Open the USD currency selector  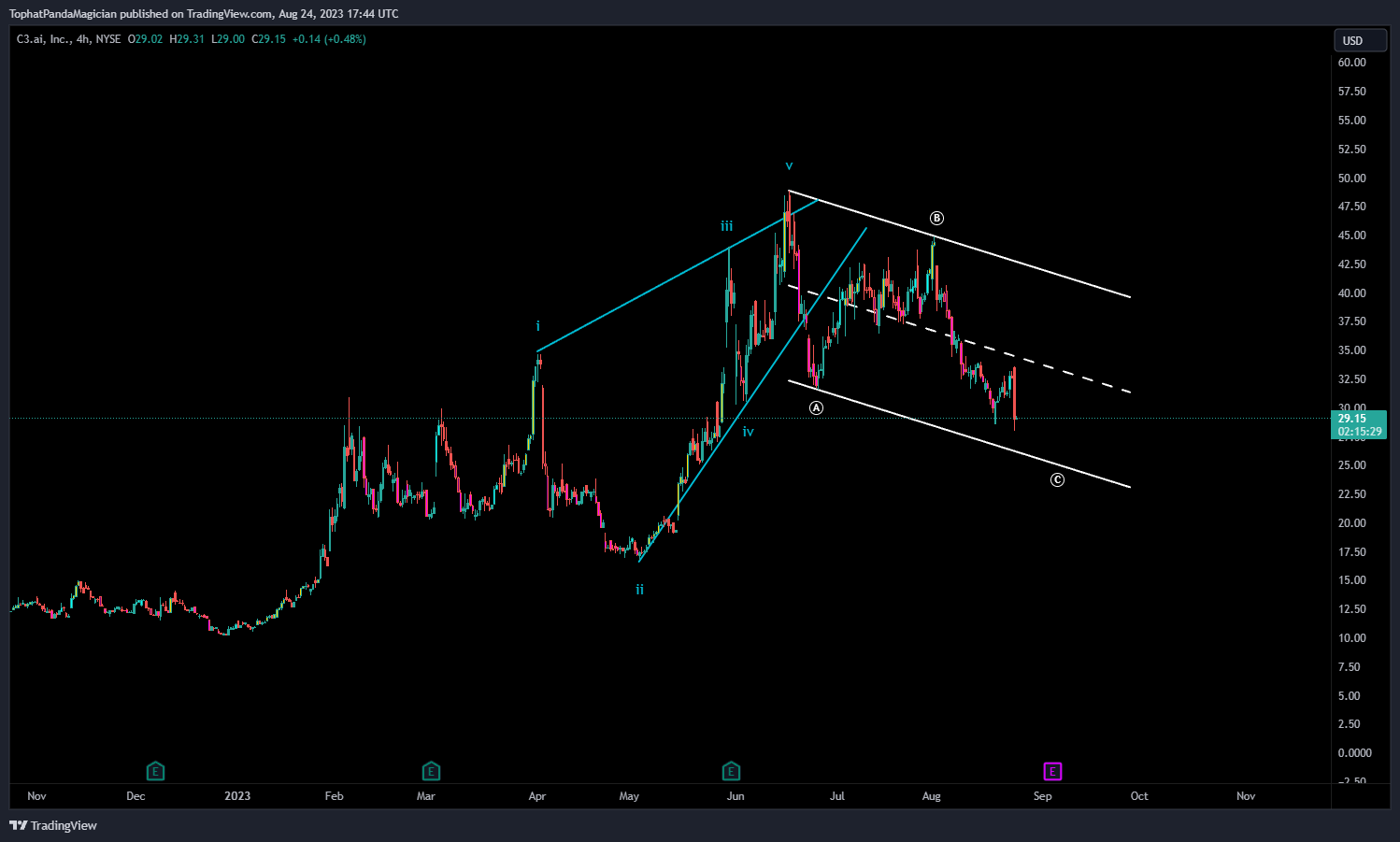point(1360,40)
